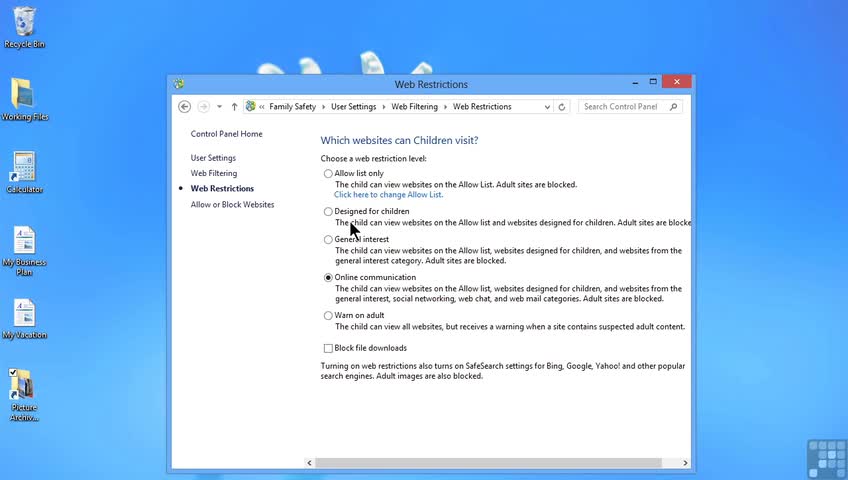Click here to change Allow List link

tap(388, 195)
